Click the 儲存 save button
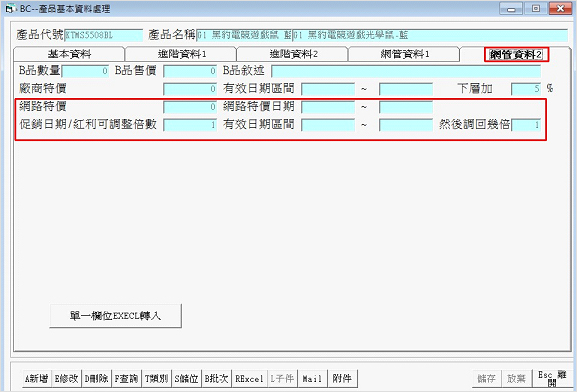Viewport: 577px width, 392px height. [486, 378]
